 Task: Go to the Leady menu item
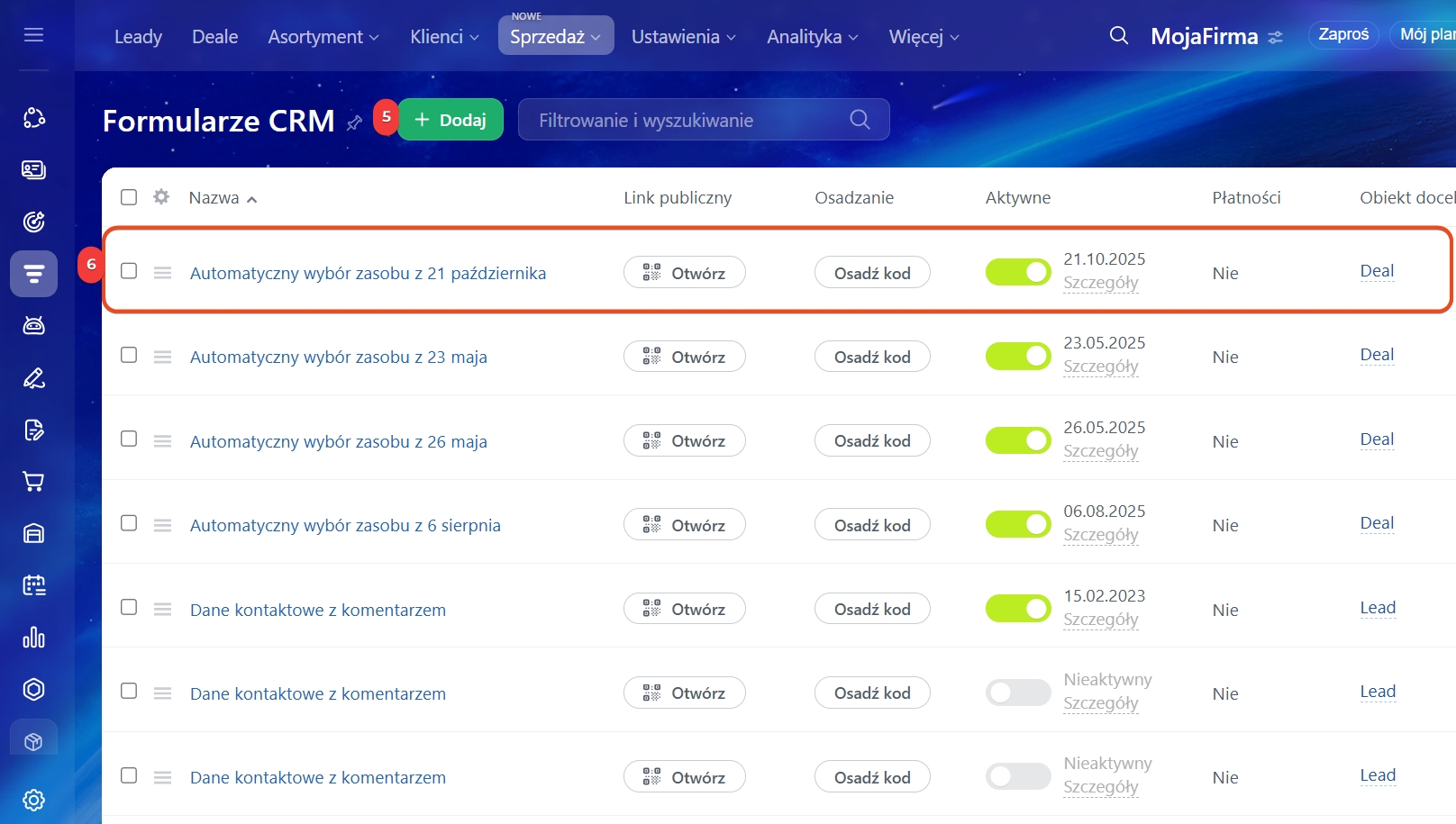pos(138,37)
